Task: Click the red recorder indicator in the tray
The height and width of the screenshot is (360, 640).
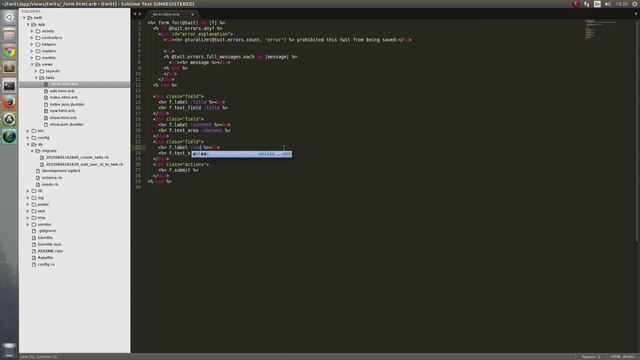Action: click(x=576, y=4)
